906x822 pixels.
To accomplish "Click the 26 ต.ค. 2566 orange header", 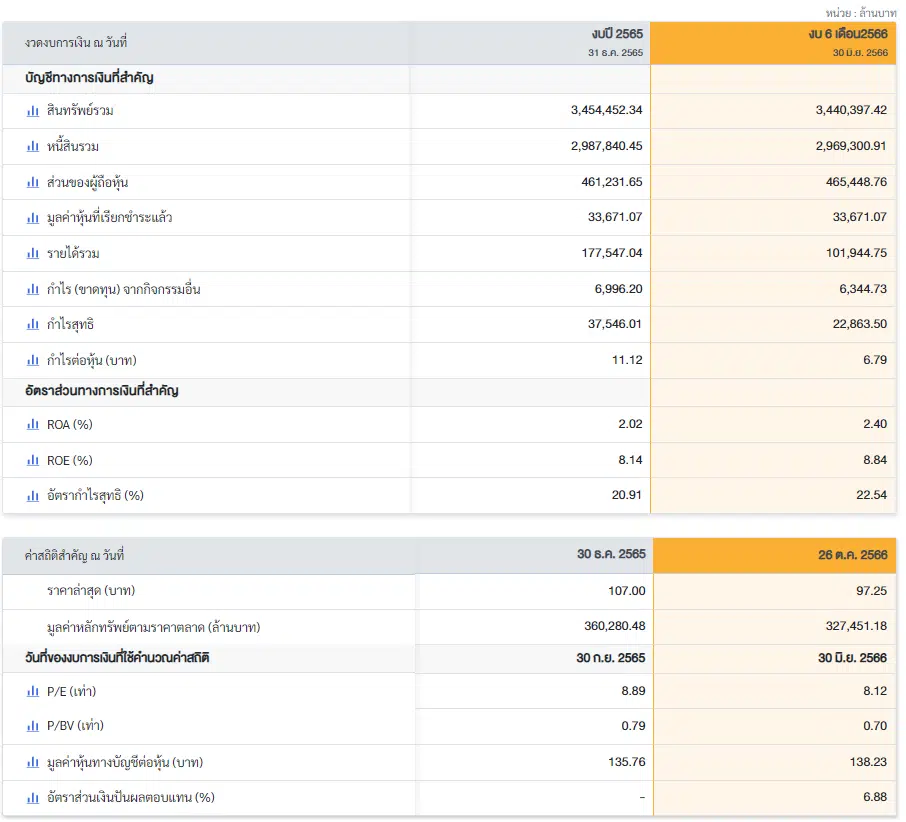I will 775,555.
